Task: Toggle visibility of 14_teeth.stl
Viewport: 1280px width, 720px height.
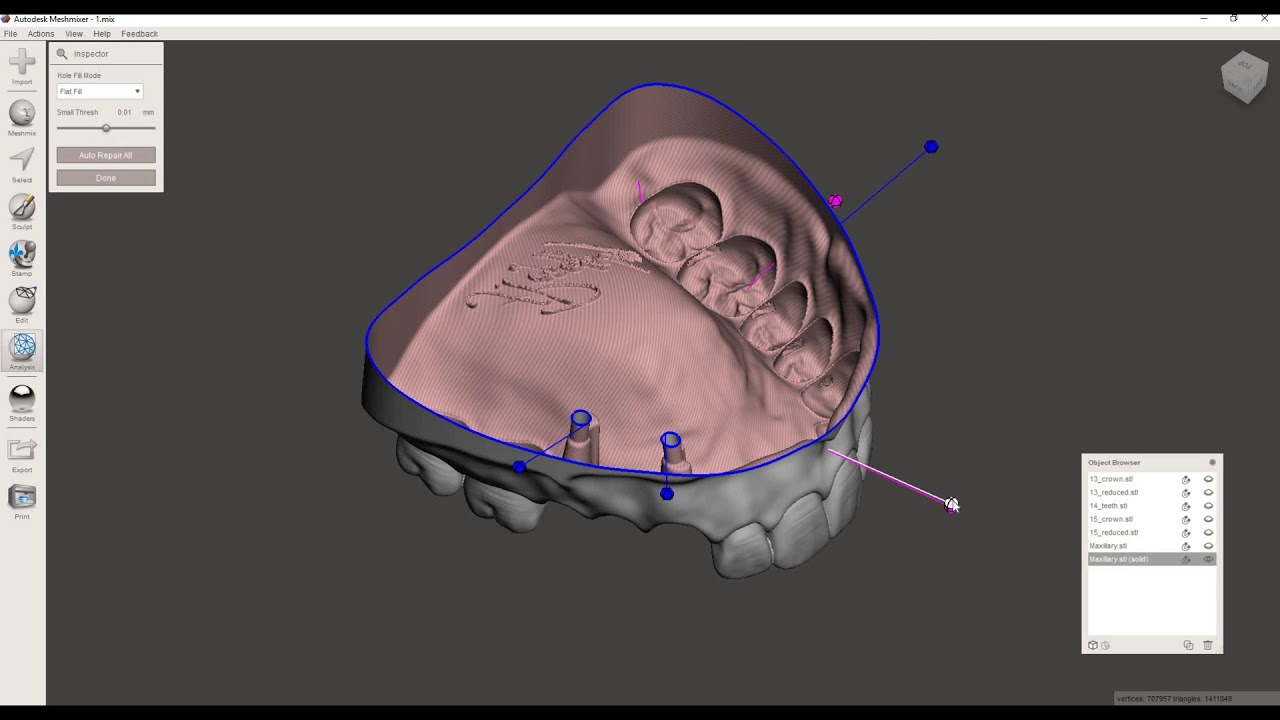Action: tap(1208, 506)
